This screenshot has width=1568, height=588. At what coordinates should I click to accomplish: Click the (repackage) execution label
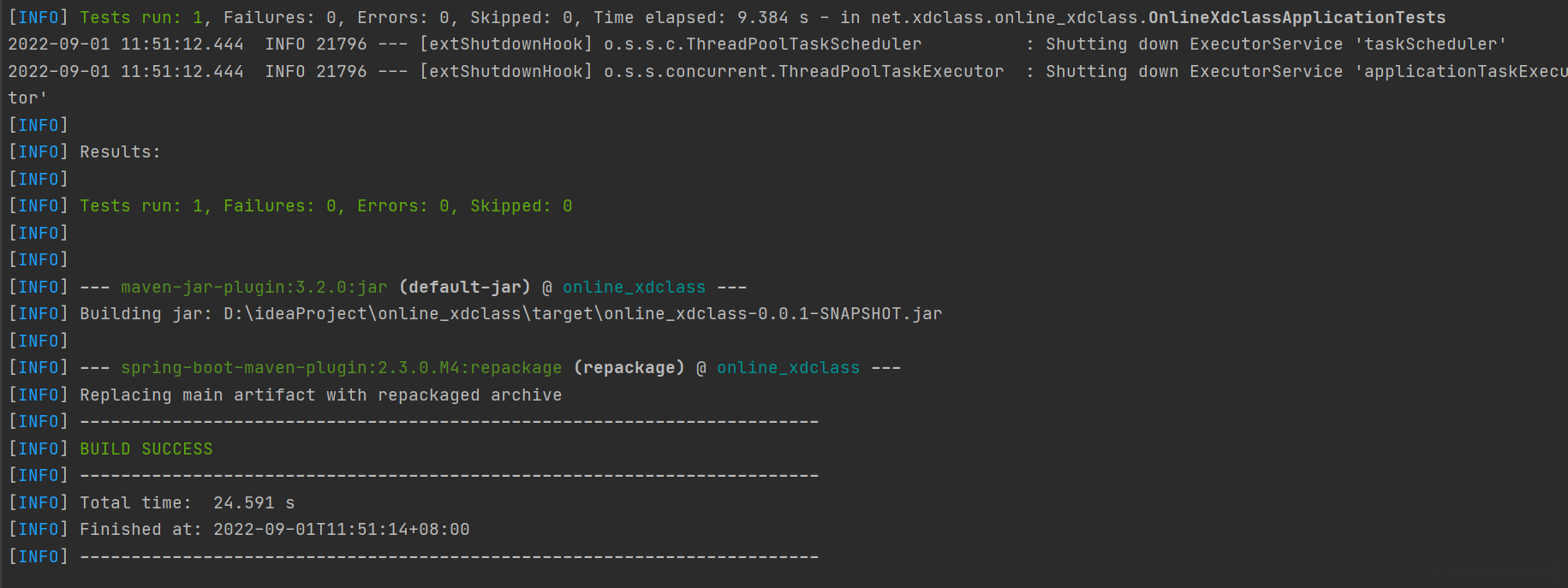(x=629, y=368)
